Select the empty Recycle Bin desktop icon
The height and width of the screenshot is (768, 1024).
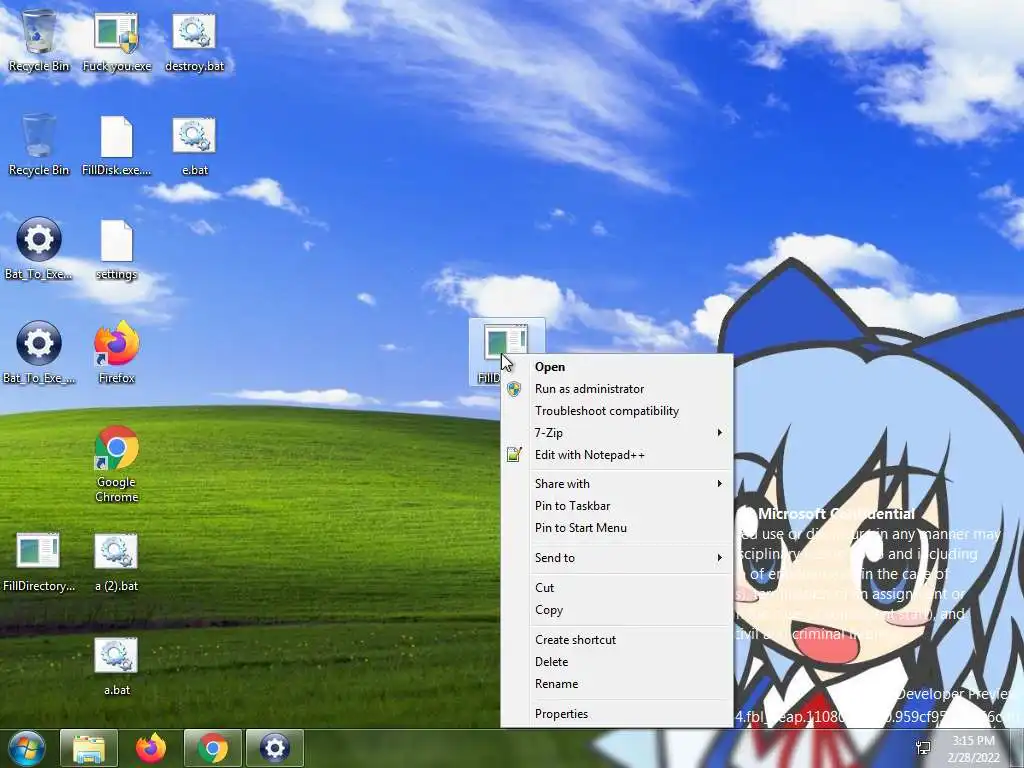pyautogui.click(x=39, y=145)
